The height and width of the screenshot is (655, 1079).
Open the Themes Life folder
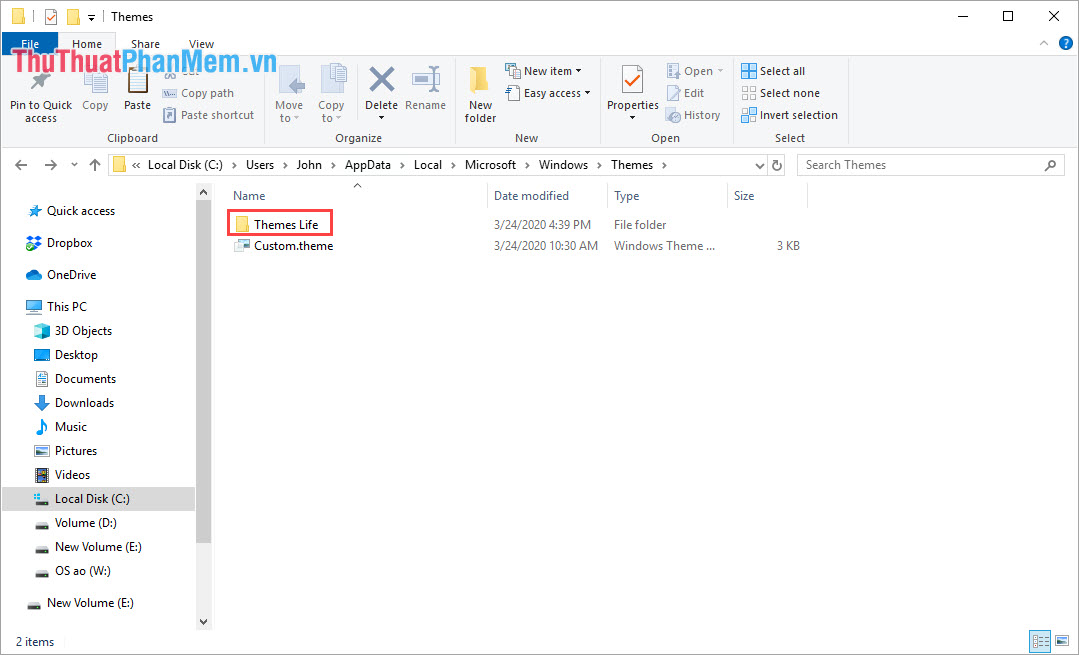point(289,223)
